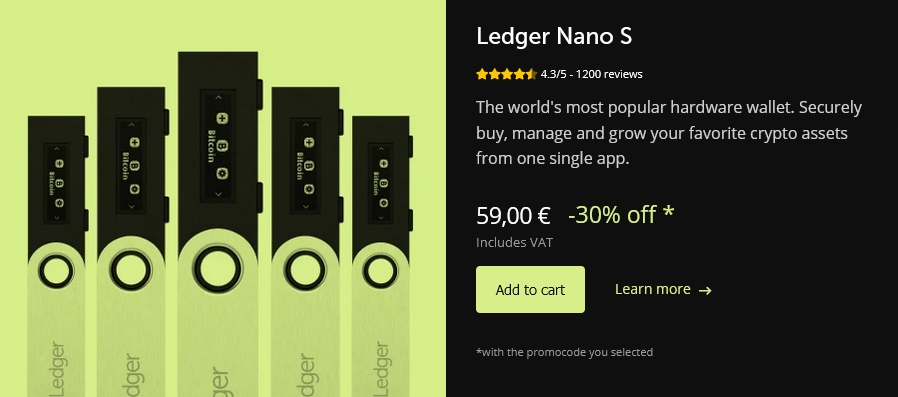This screenshot has width=898, height=397.
Task: Click the Includes VAT note
Action: tap(514, 242)
